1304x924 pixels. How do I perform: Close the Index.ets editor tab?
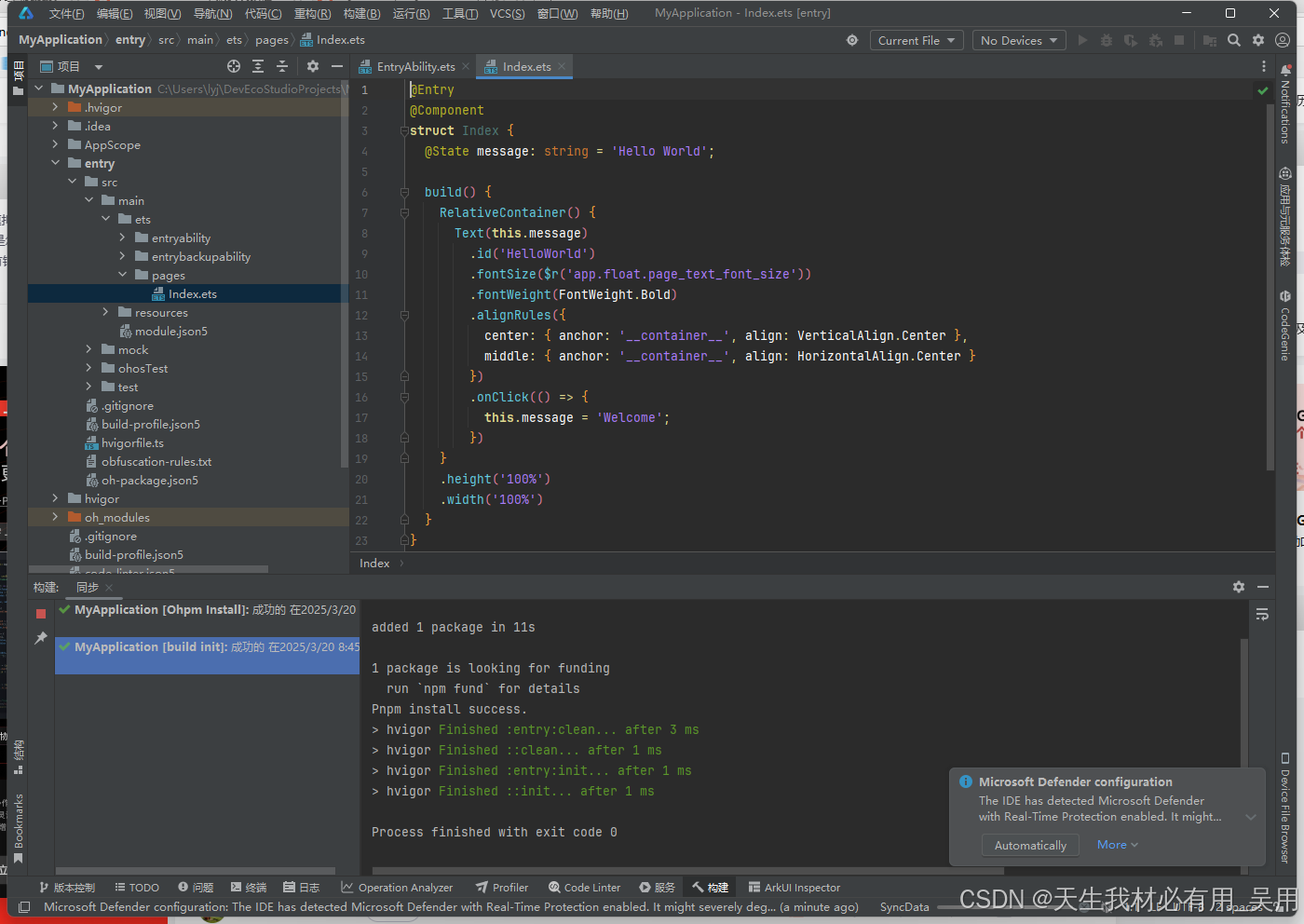(562, 67)
